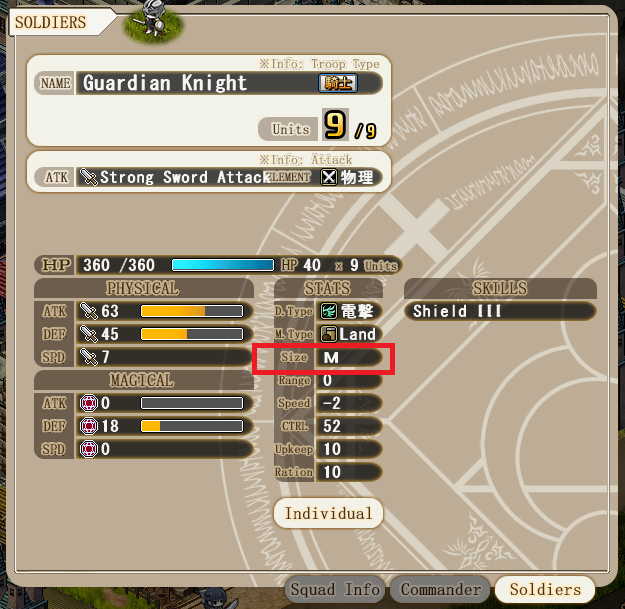Click the magical DEF 18 gauge
Screen dimensions: 625x609
pyautogui.click(x=192, y=426)
